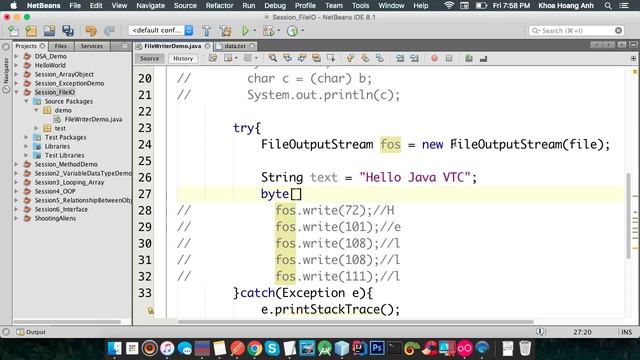Click the Save All toolbar icon

[x=68, y=31]
